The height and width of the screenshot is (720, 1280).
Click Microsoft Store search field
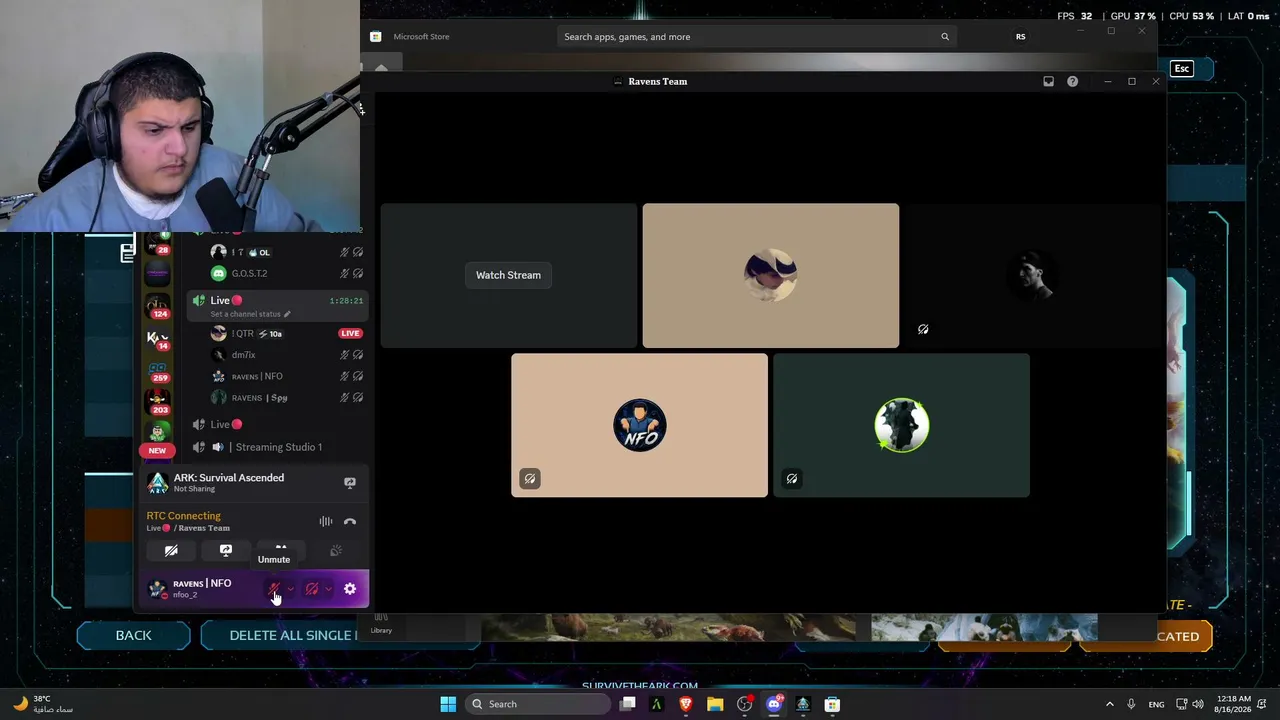[x=757, y=37]
